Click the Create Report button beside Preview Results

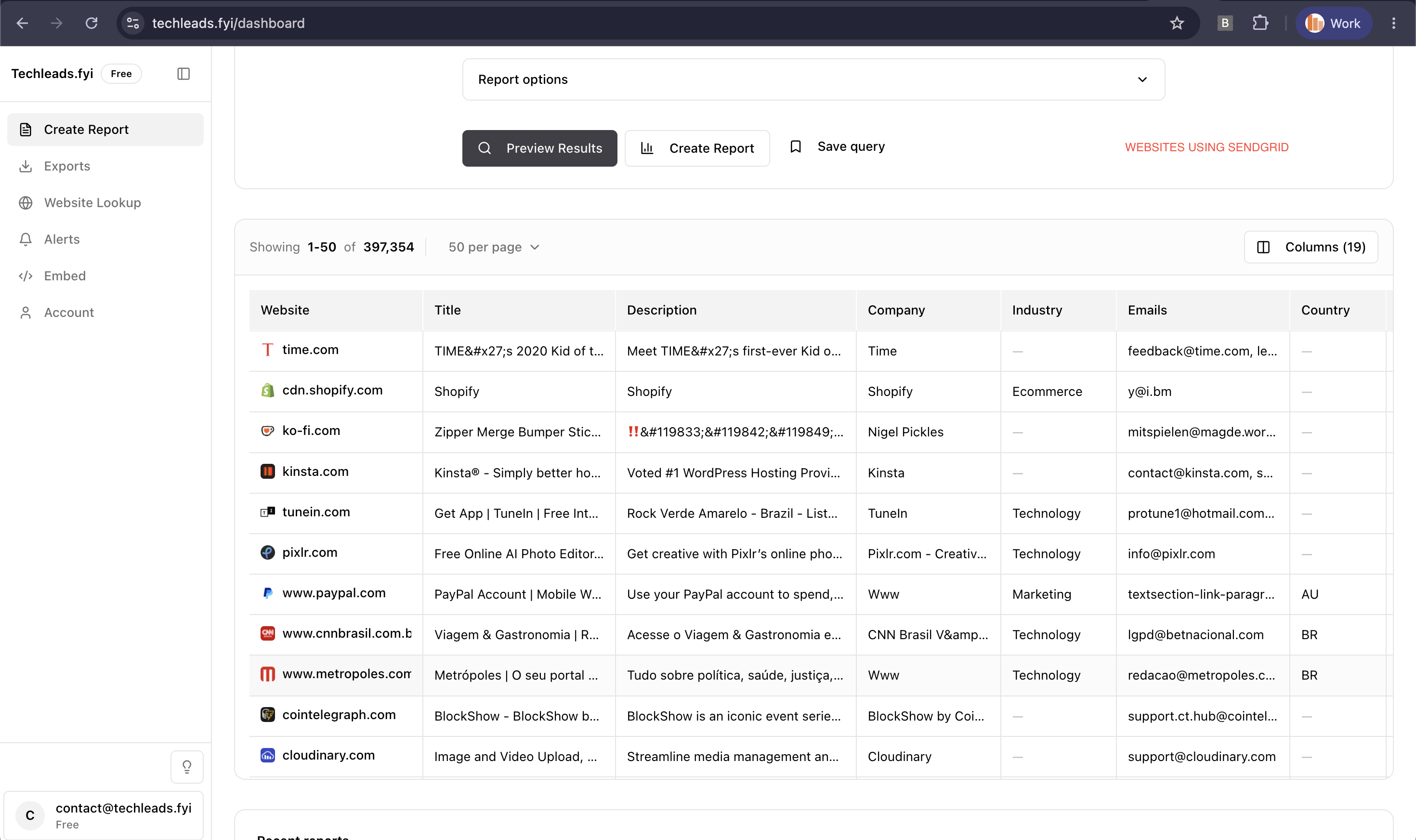coord(696,148)
